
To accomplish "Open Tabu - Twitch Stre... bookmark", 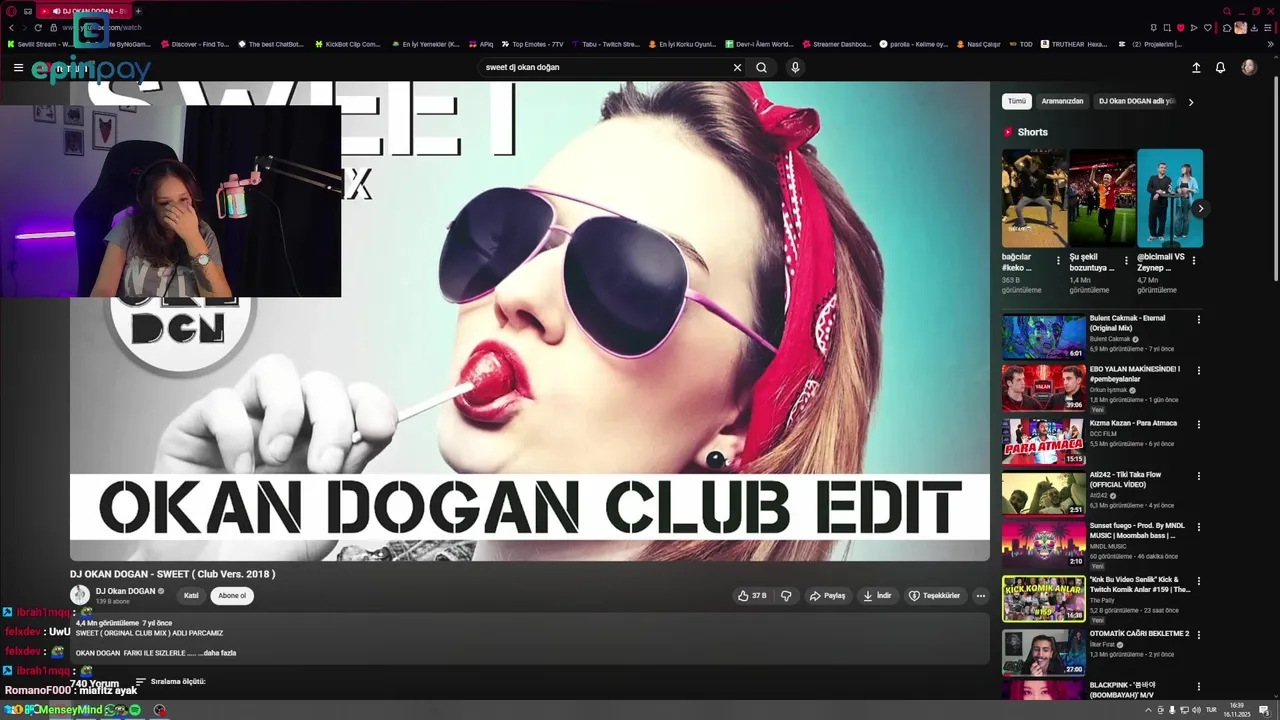I will coord(606,44).
